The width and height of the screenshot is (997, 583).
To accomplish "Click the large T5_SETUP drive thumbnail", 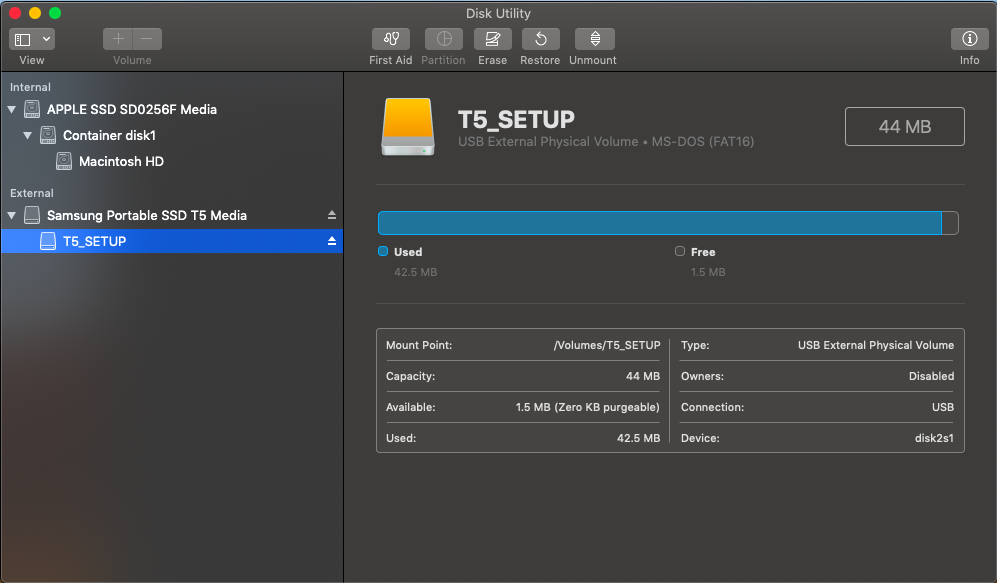I will [x=408, y=127].
